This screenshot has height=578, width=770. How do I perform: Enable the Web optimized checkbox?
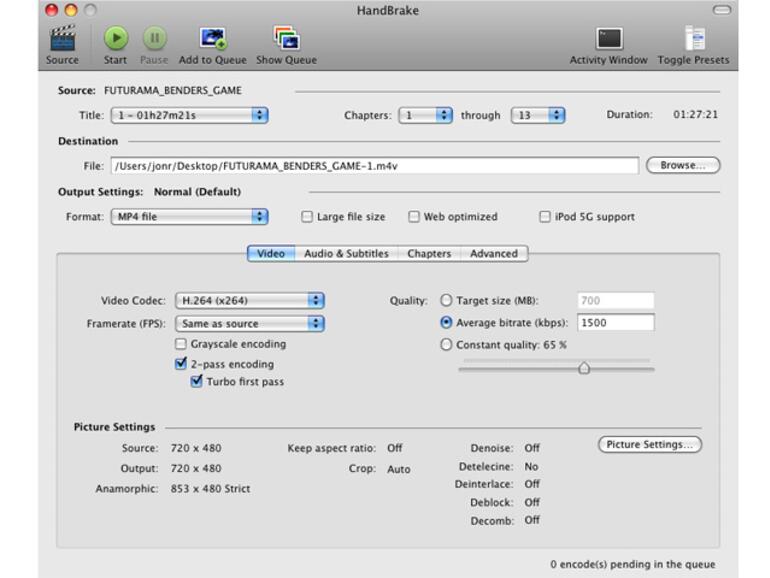414,217
